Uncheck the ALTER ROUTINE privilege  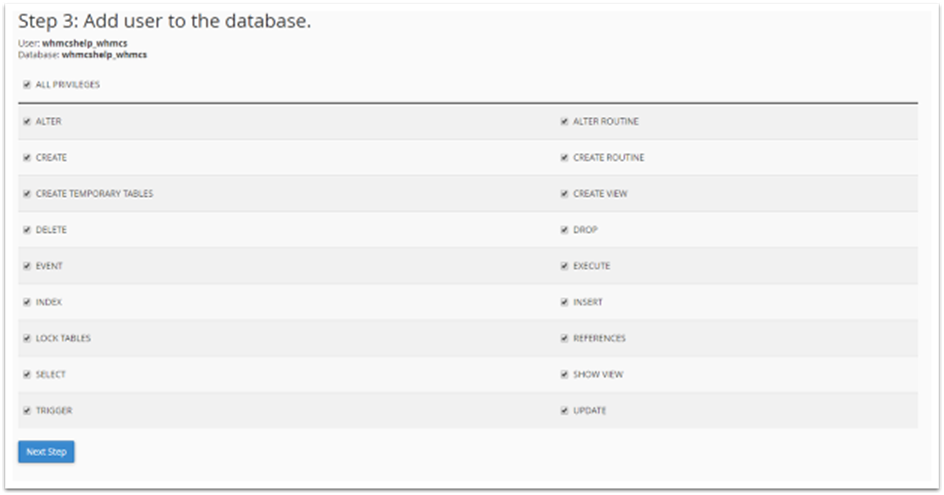coord(564,122)
